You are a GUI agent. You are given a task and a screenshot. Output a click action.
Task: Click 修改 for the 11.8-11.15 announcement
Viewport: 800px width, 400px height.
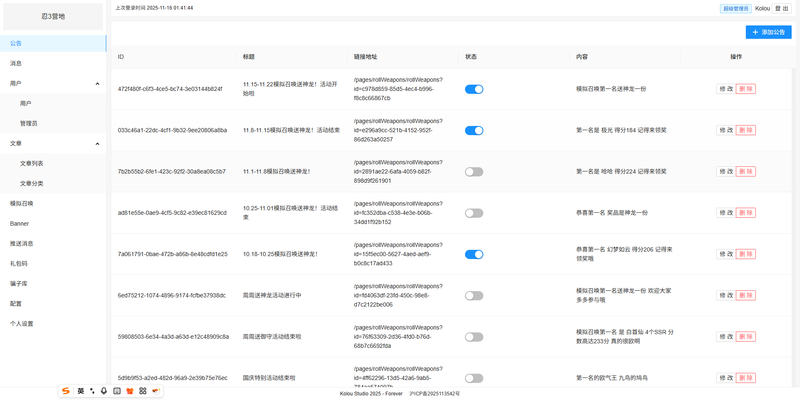726,130
